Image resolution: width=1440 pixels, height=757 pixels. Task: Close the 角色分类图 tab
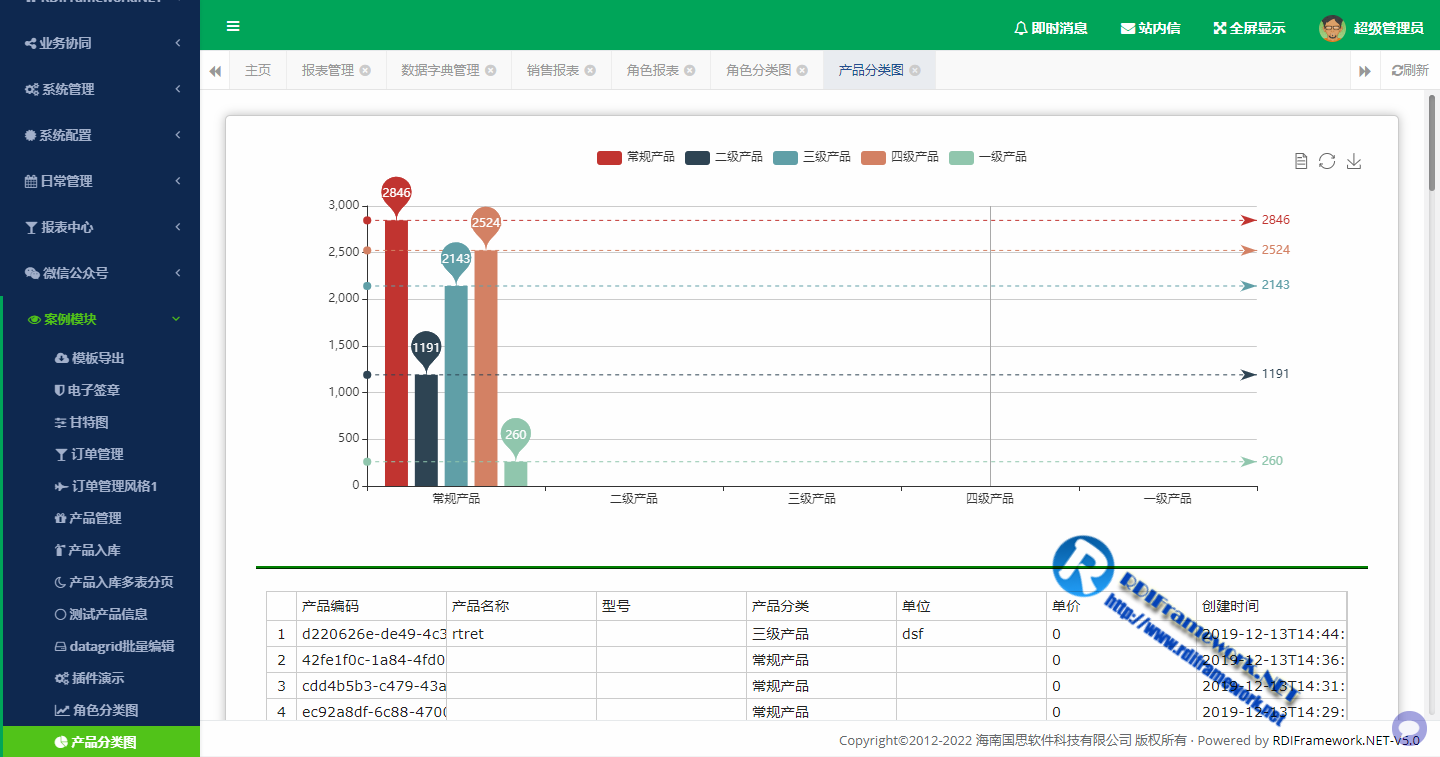click(802, 70)
